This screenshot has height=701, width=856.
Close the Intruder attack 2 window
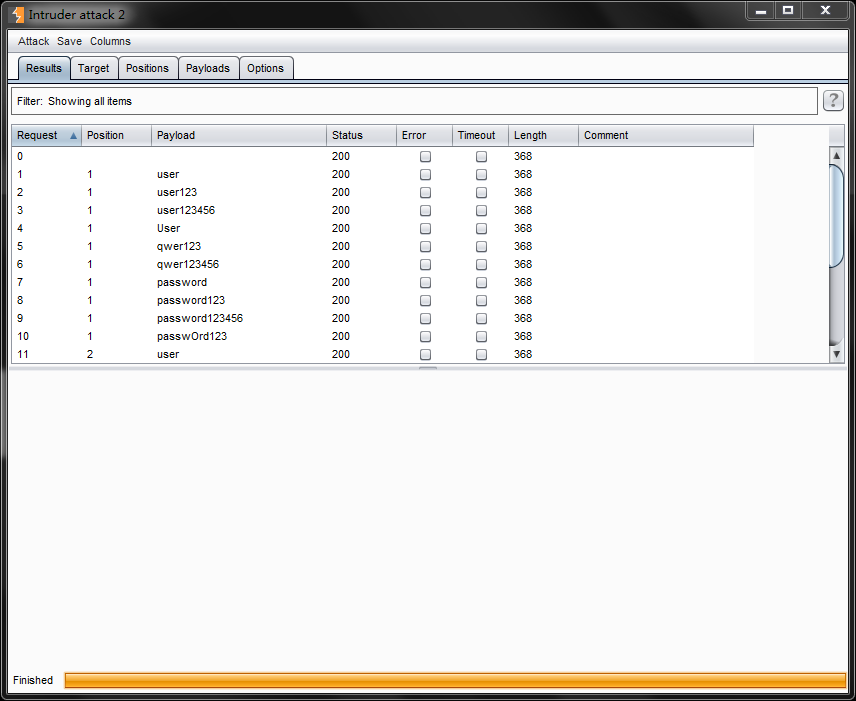(x=825, y=10)
